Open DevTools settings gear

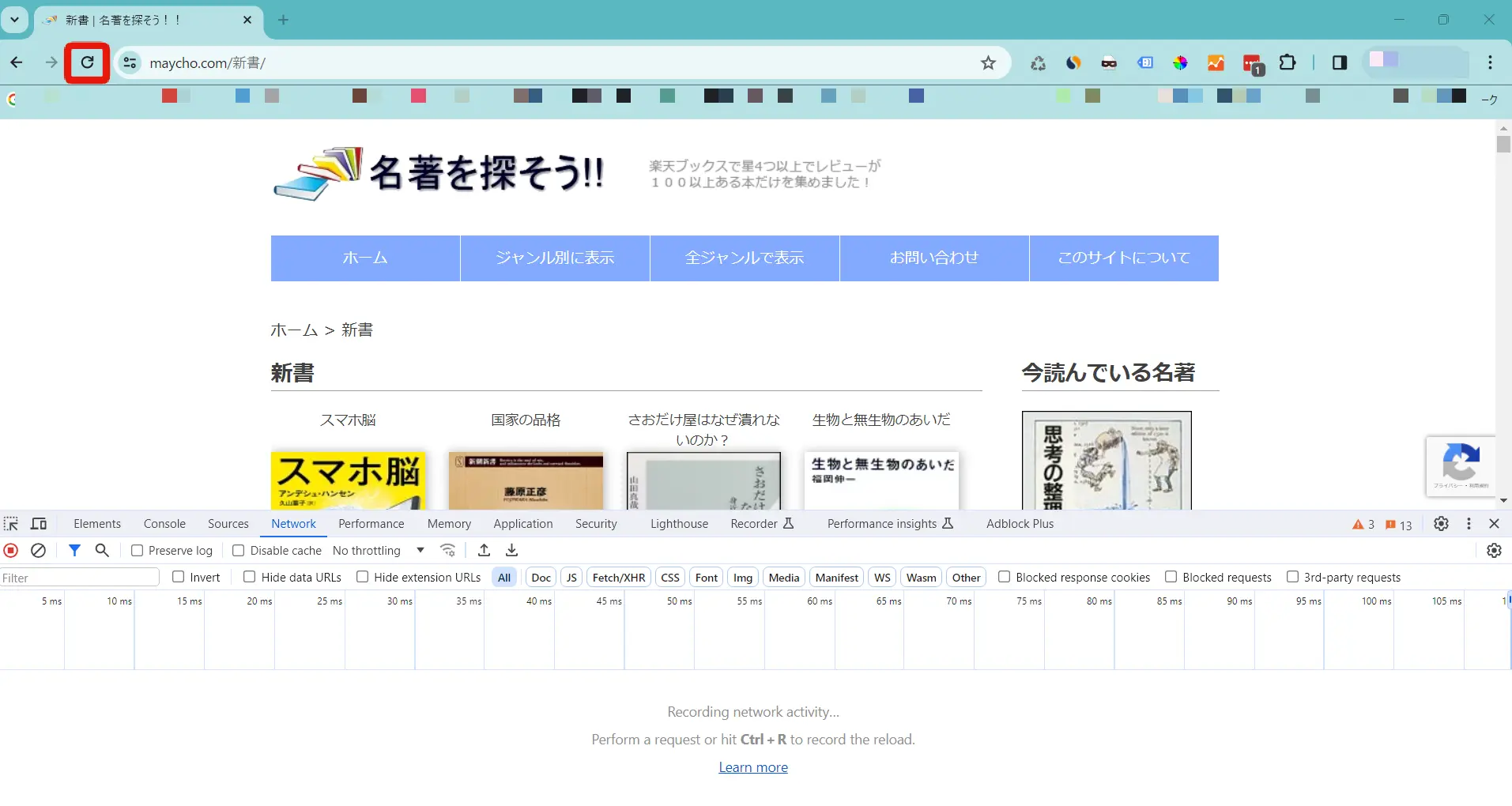[1441, 524]
